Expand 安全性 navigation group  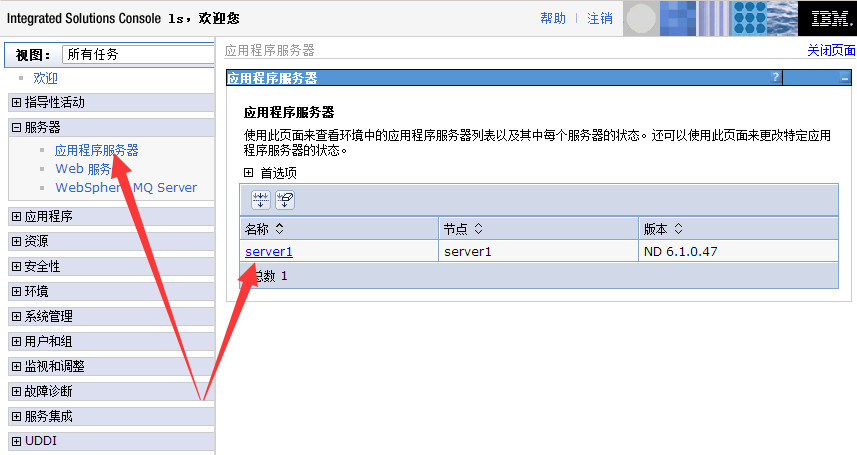pos(16,266)
